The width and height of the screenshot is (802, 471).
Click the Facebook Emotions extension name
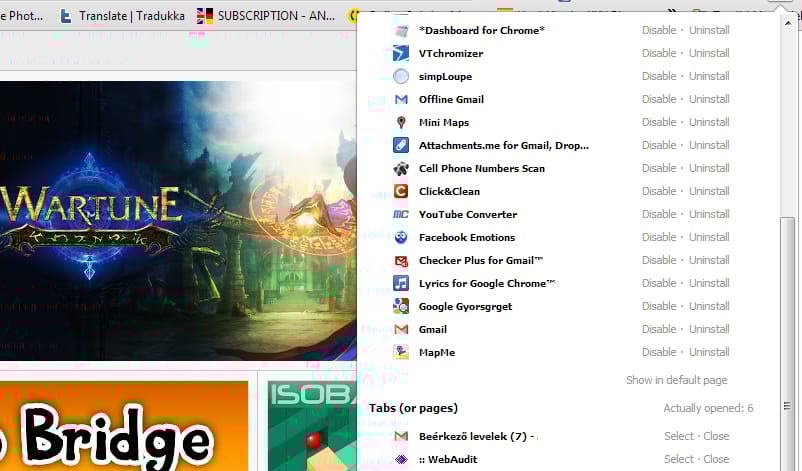(x=466, y=237)
